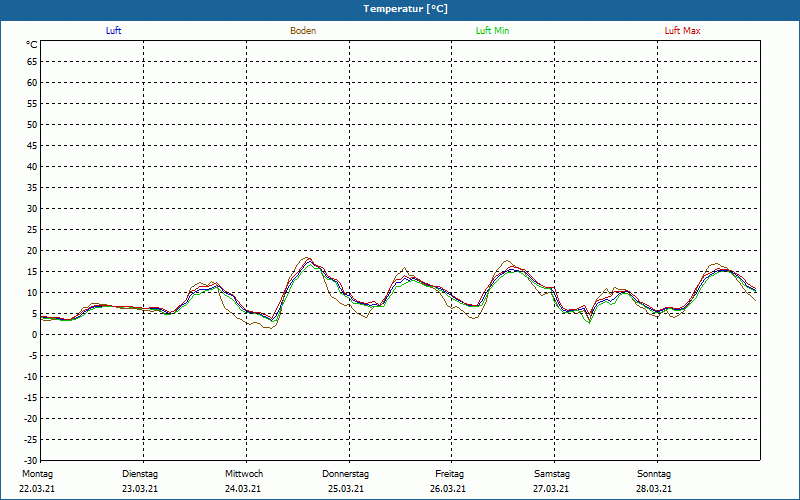Click the 'Montag' day label
This screenshot has width=800, height=500.
coord(37,474)
